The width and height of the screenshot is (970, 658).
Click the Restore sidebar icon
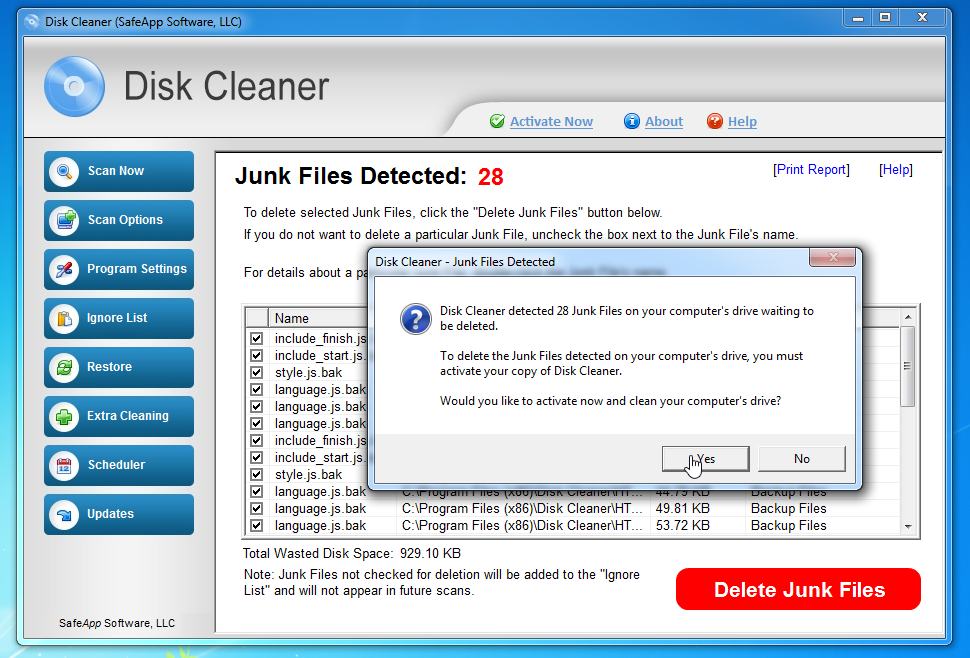(62, 367)
